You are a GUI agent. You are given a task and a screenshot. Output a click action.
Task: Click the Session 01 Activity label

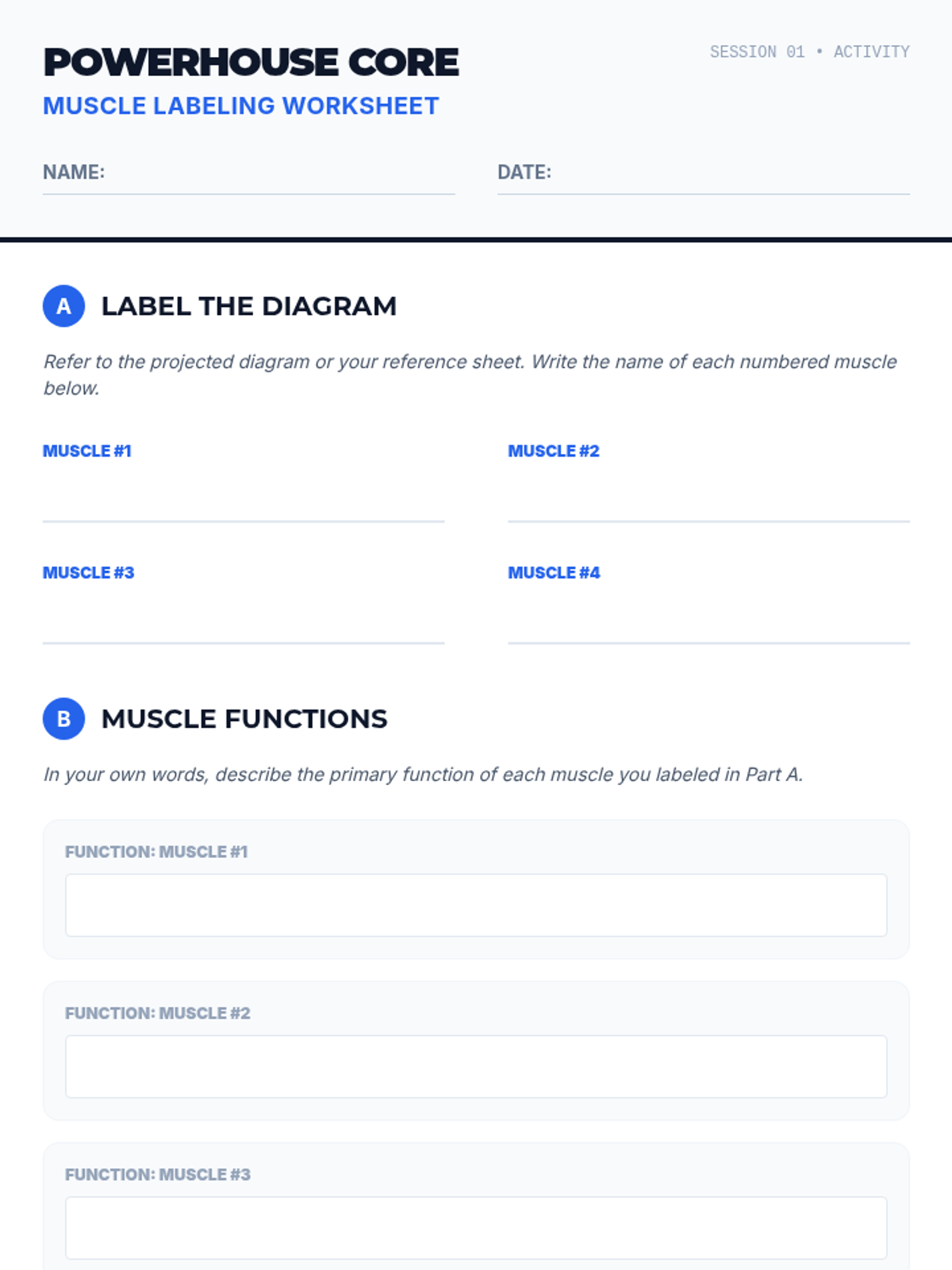click(x=809, y=52)
